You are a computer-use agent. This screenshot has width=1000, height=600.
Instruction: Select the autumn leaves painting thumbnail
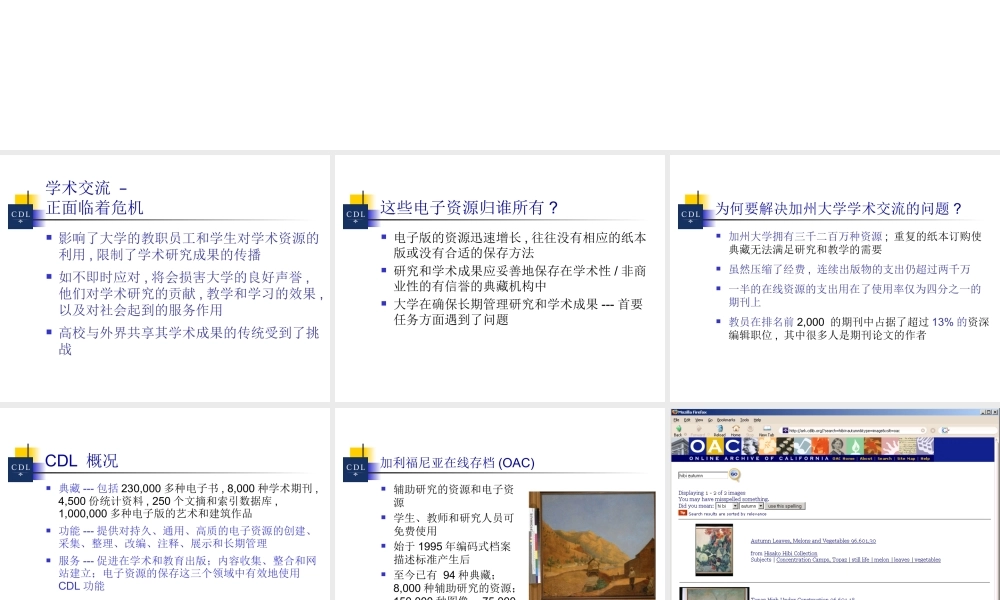coord(715,549)
